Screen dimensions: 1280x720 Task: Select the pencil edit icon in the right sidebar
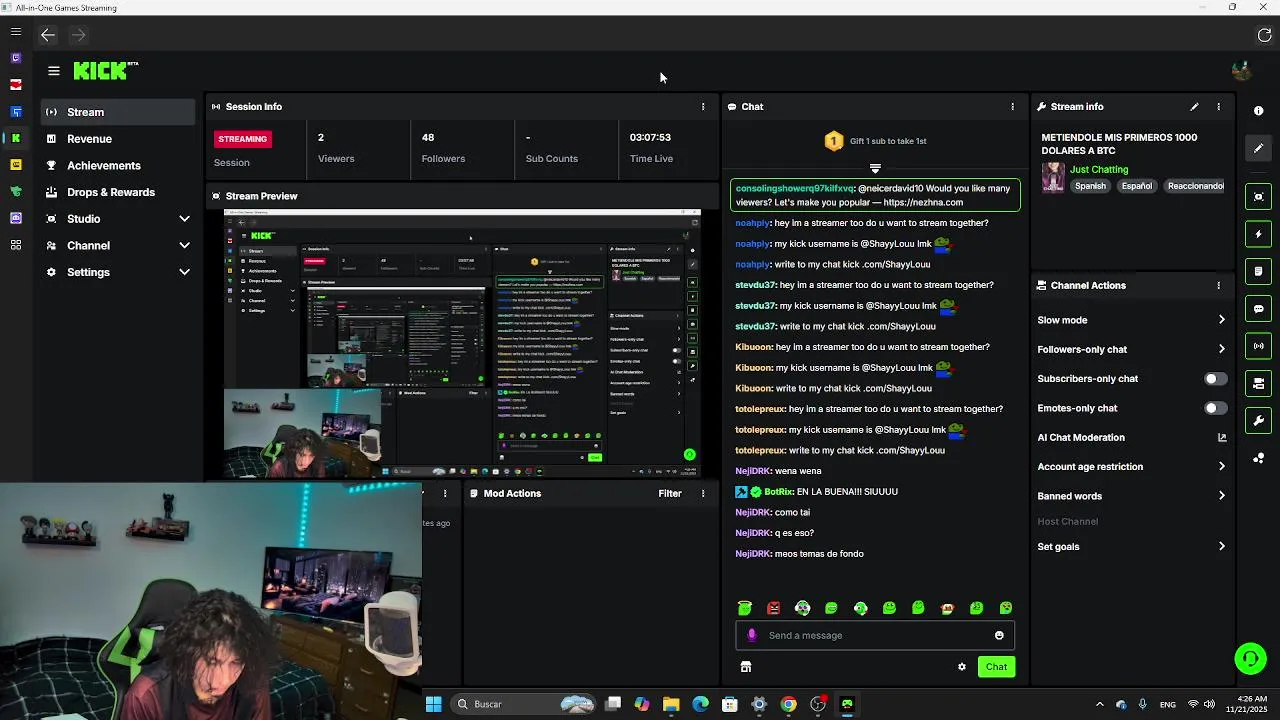click(x=1259, y=148)
